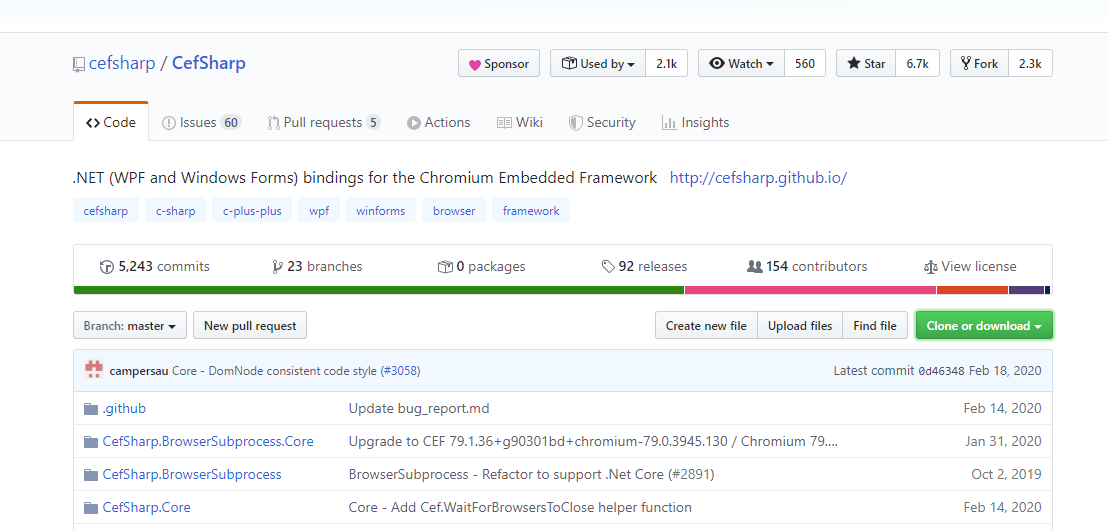The width and height of the screenshot is (1108, 531).
Task: Open the 6.7k stargazers count
Action: 917,64
